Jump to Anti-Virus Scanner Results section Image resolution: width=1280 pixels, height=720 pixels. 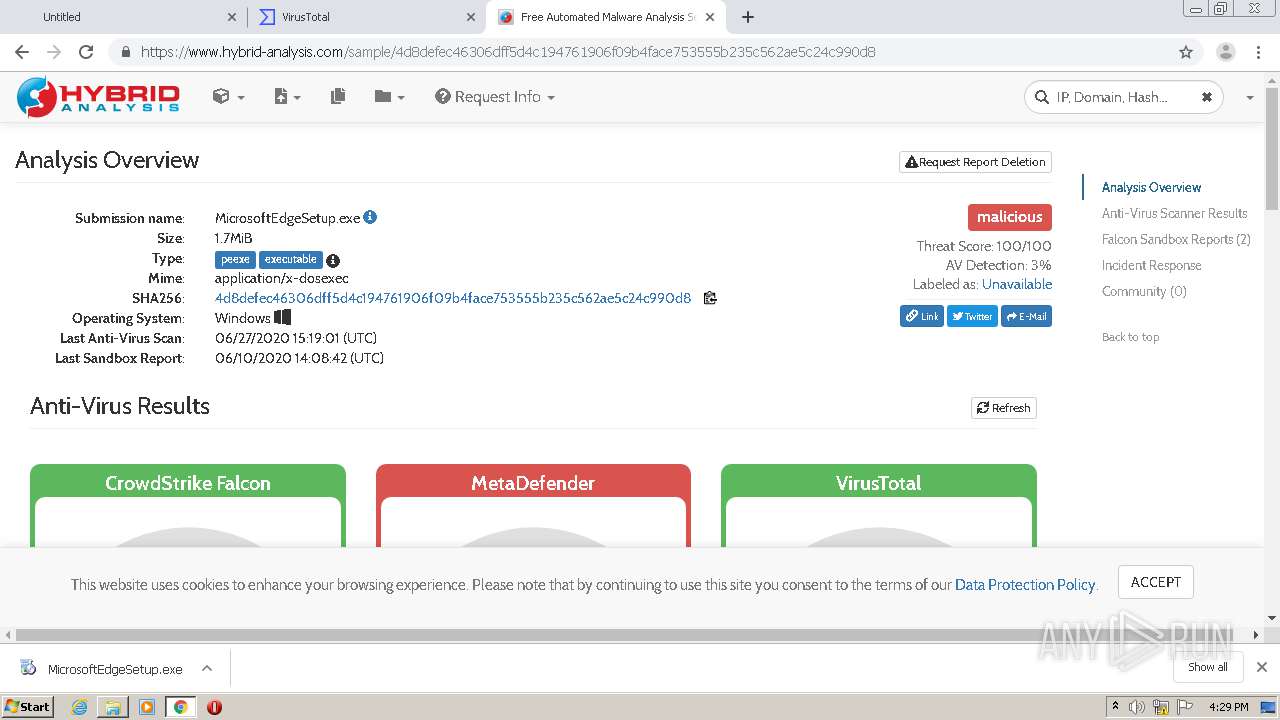click(1174, 213)
